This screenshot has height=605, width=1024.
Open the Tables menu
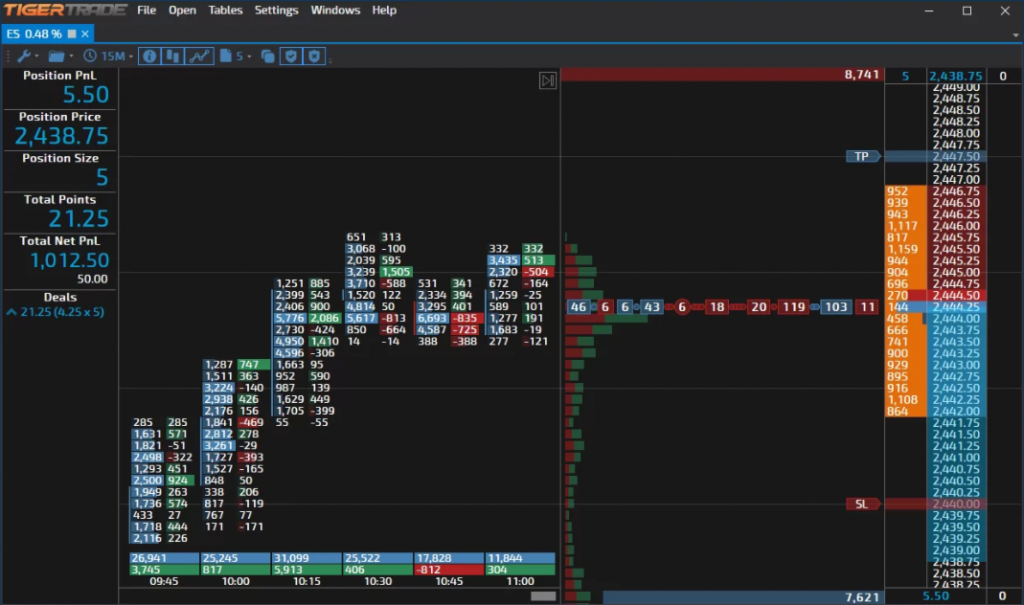pyautogui.click(x=225, y=10)
